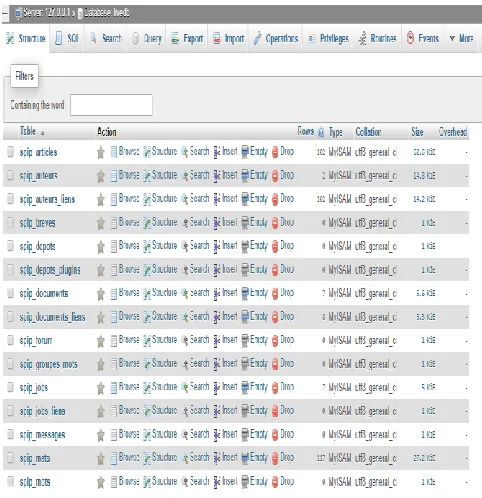482x498 pixels.
Task: Click the Structure tab
Action: tap(26, 38)
